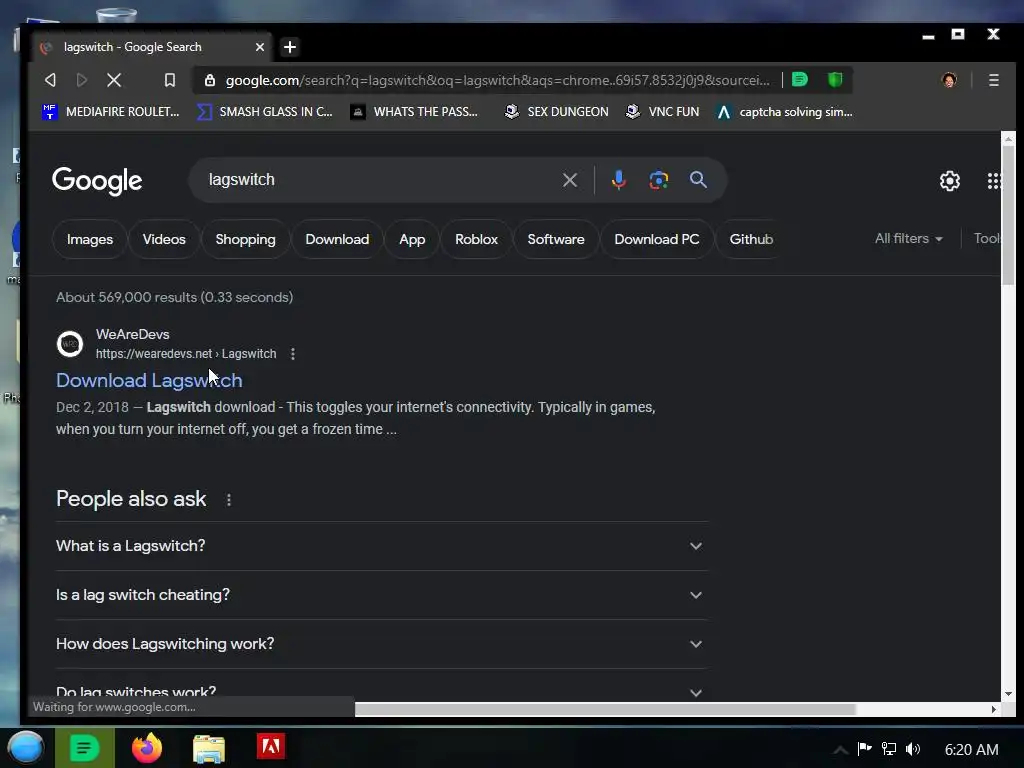
Task: Click the browser address bar URL
Action: point(497,80)
